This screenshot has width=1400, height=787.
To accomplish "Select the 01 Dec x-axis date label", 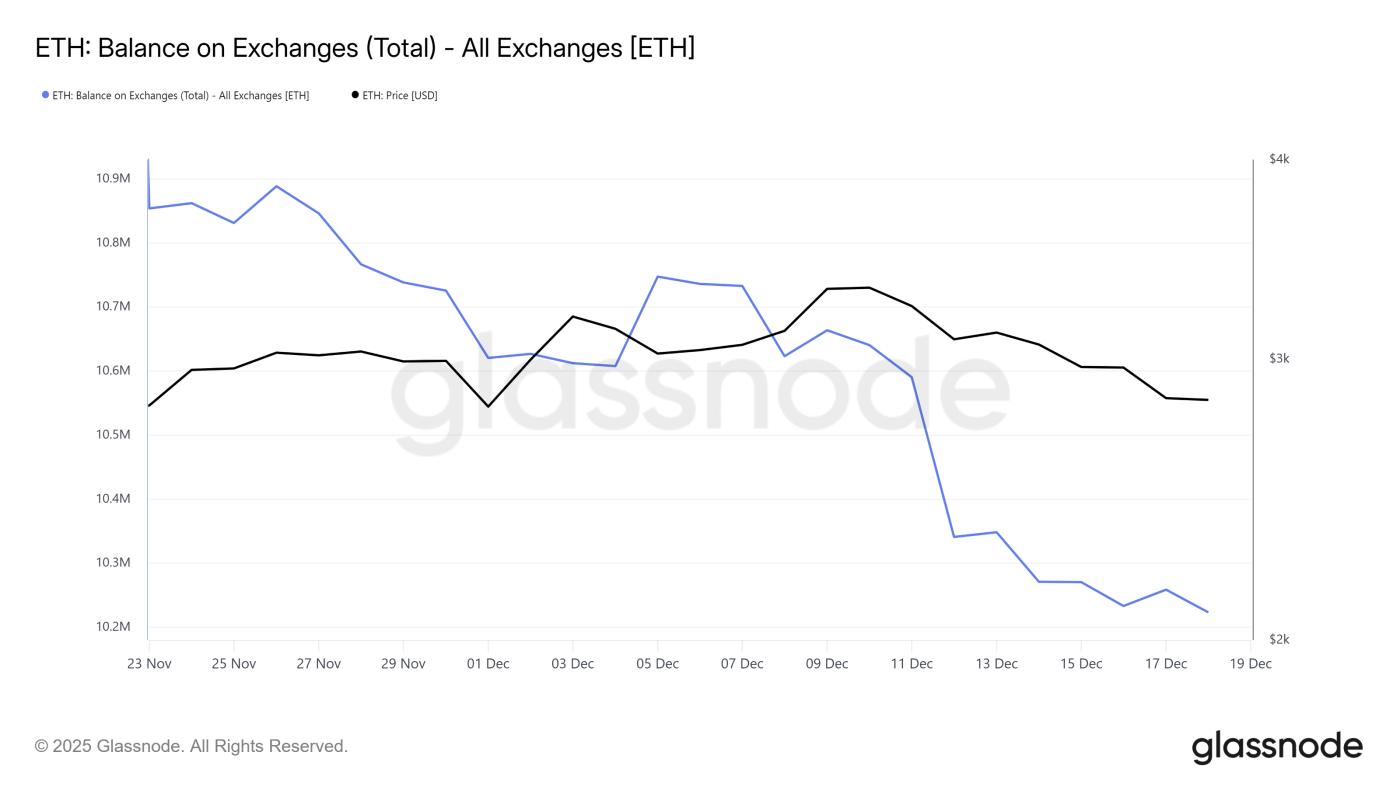I will (x=488, y=663).
